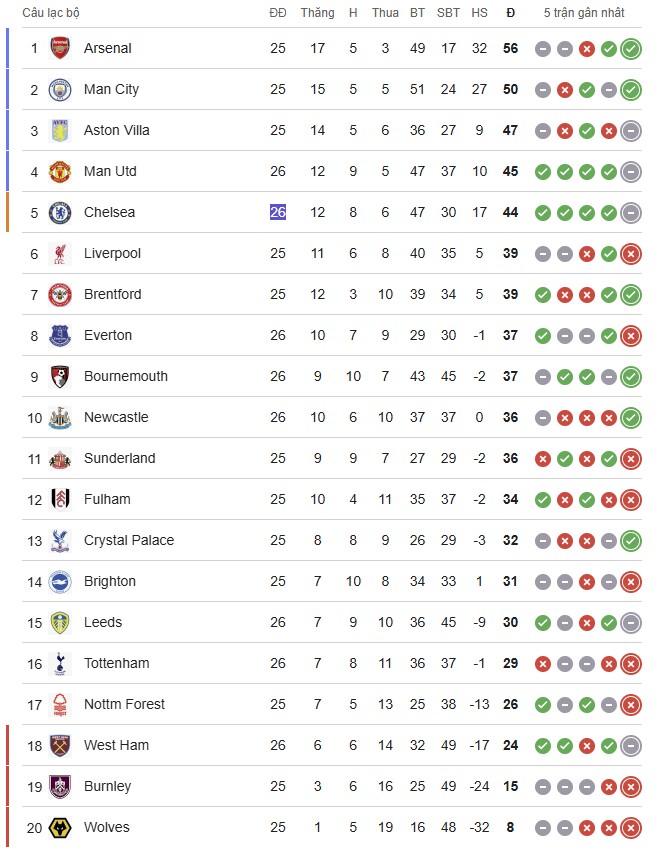
Task: Click the Newcastle club crest
Action: (61, 418)
